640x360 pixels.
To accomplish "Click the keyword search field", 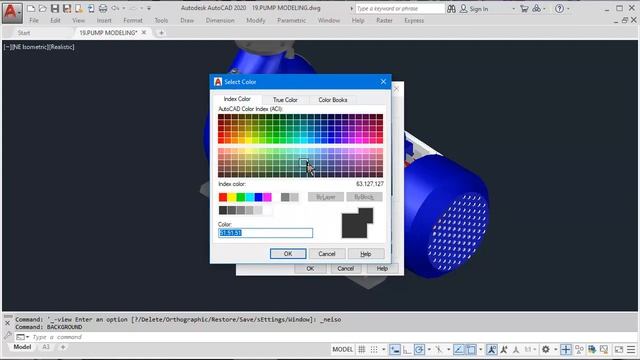I will point(400,9).
